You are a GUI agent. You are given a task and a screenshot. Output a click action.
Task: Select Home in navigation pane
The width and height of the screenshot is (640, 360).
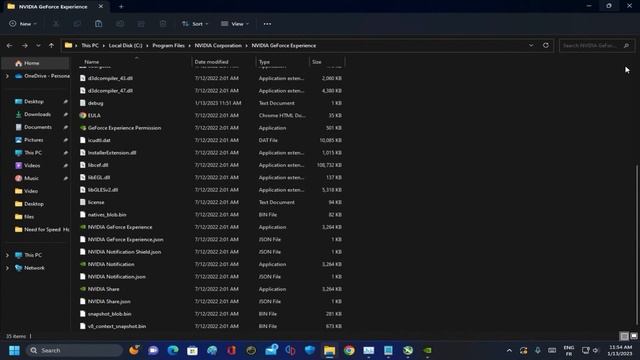point(35,63)
